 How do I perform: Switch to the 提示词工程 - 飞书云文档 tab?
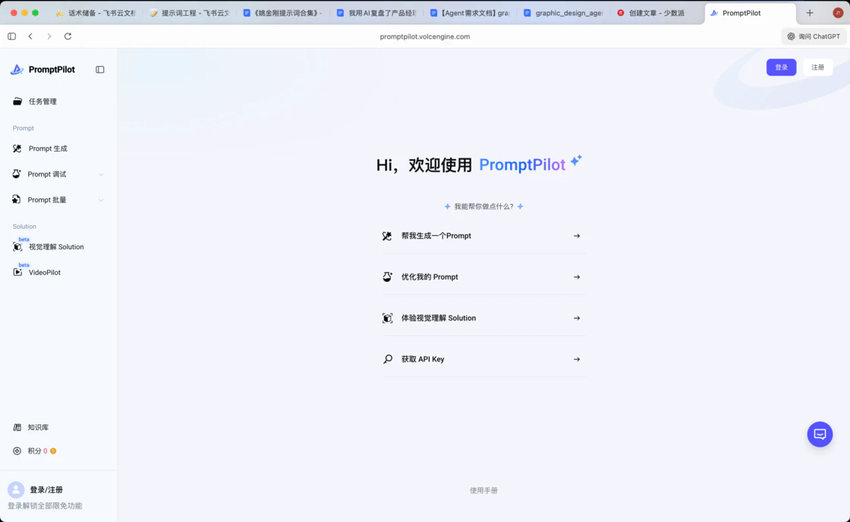pyautogui.click(x=189, y=12)
